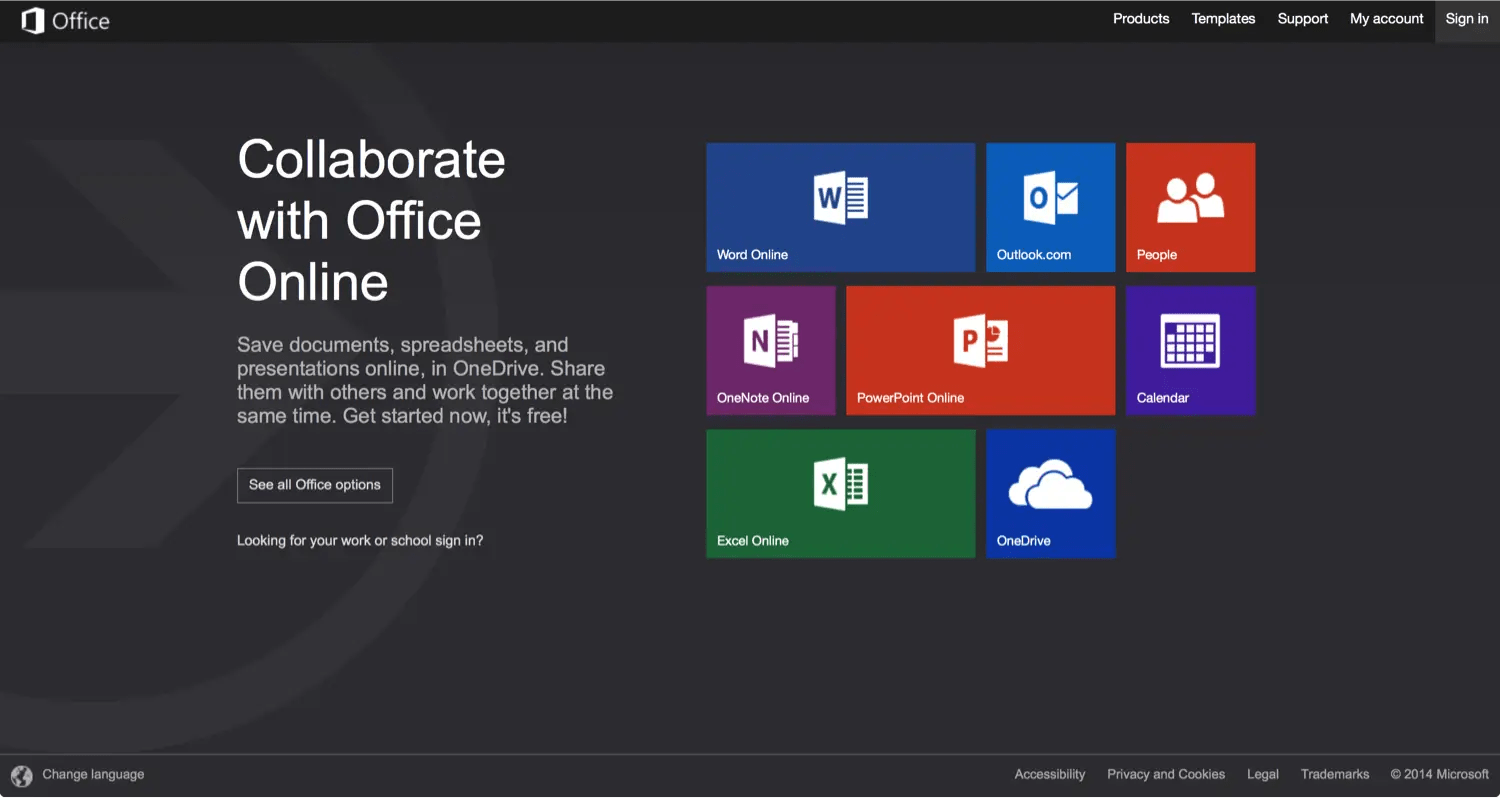
Task: Click the © 2014 Microsoft footer text
Action: (x=1440, y=775)
